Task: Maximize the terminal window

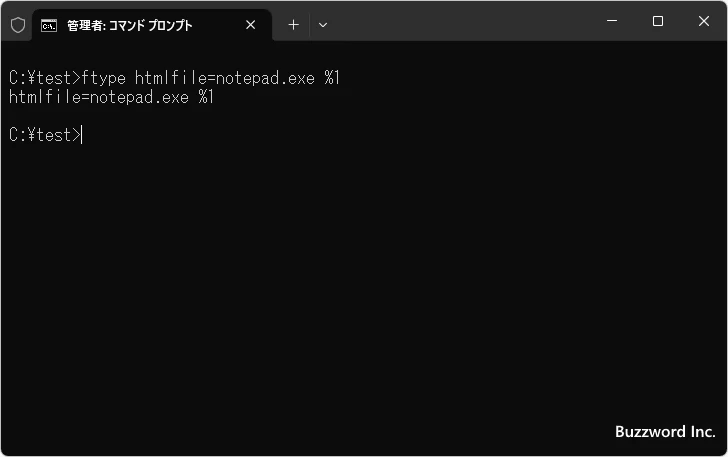Action: (658, 21)
